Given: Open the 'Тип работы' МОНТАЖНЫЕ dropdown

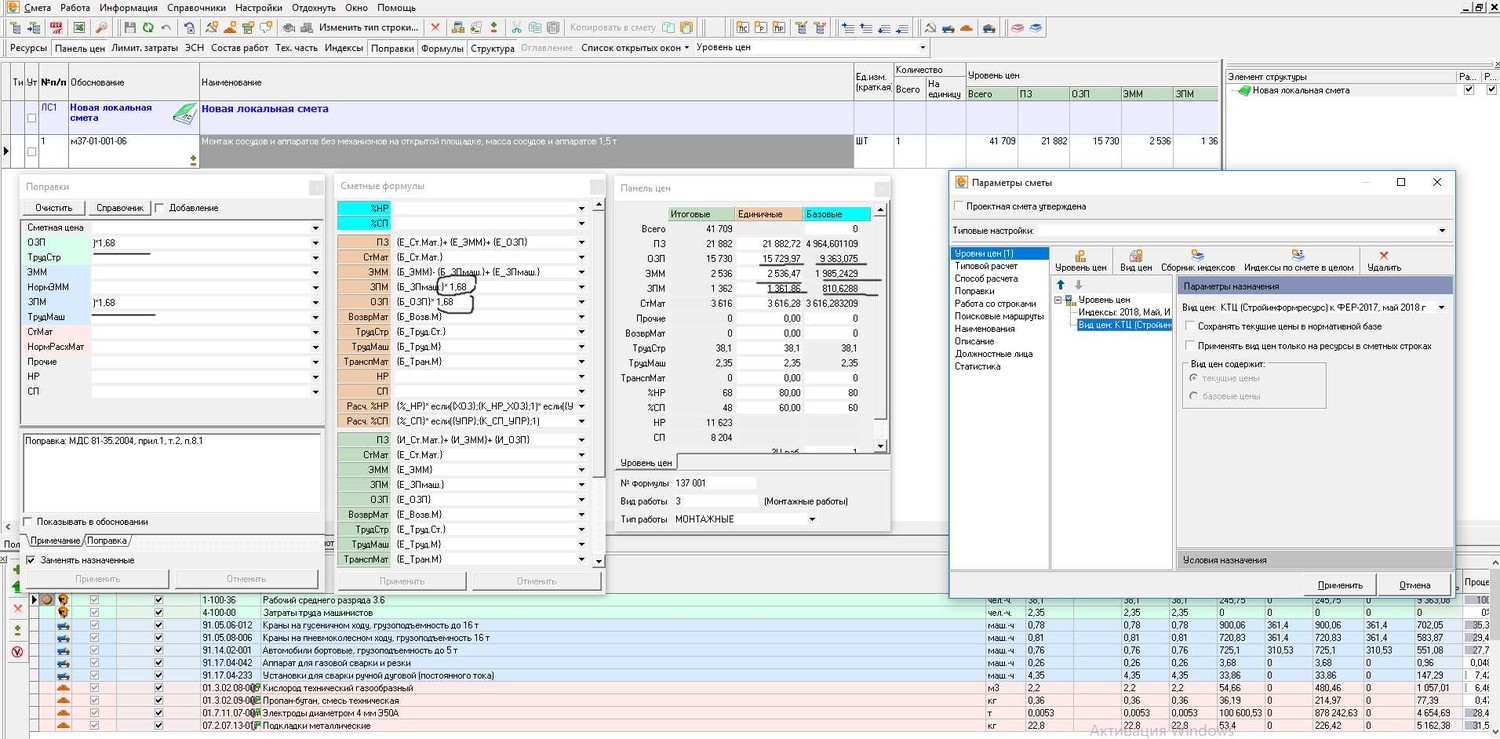Looking at the screenshot, I should 811,519.
